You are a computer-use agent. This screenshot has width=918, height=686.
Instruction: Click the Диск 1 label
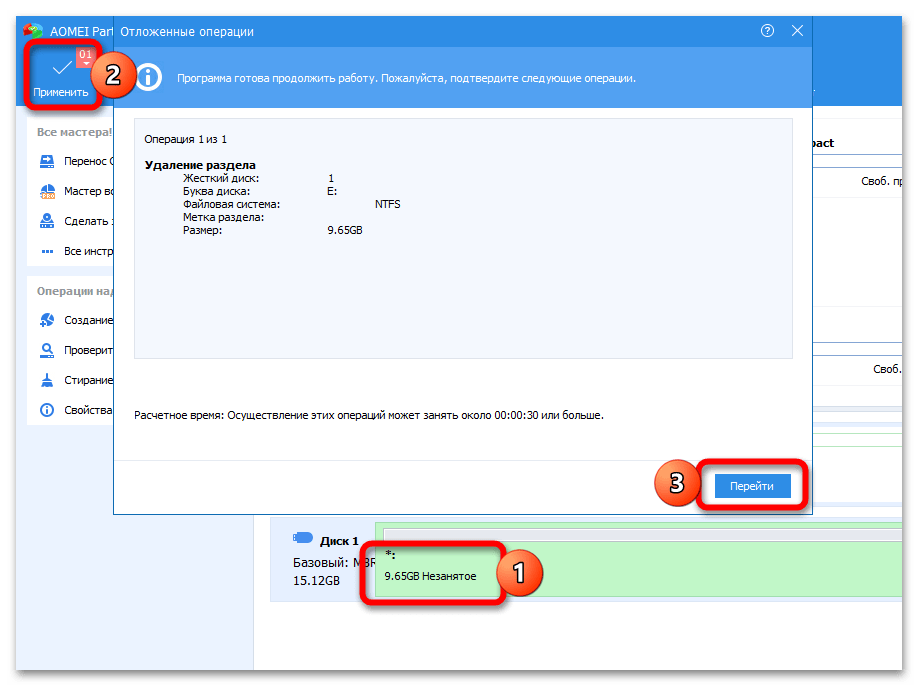339,541
